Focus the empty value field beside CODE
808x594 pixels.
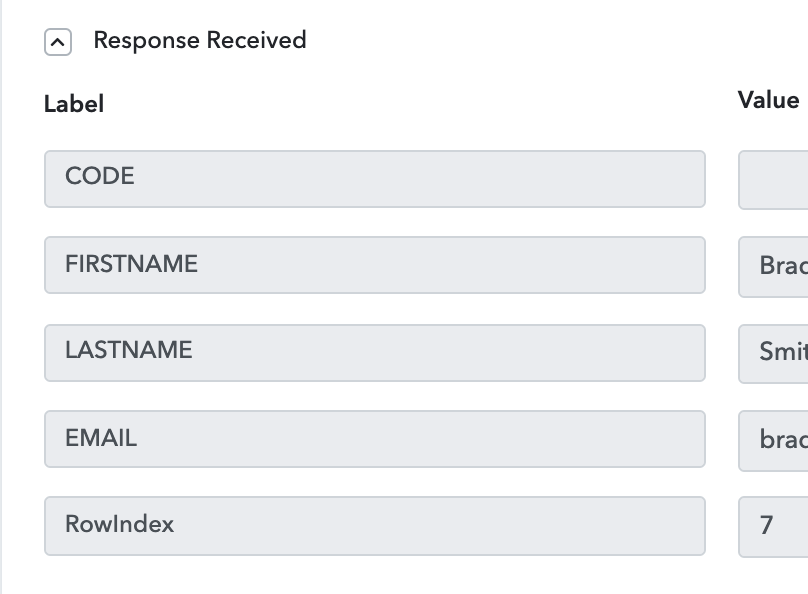click(773, 180)
